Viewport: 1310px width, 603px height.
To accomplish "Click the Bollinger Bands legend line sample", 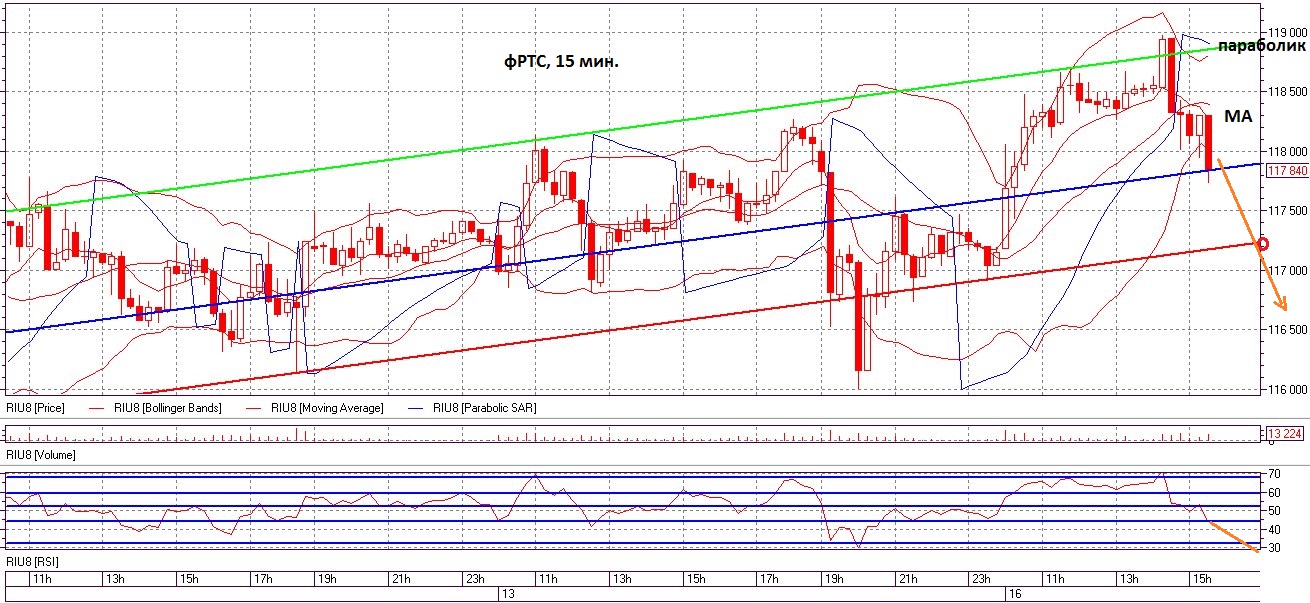I will [96, 408].
